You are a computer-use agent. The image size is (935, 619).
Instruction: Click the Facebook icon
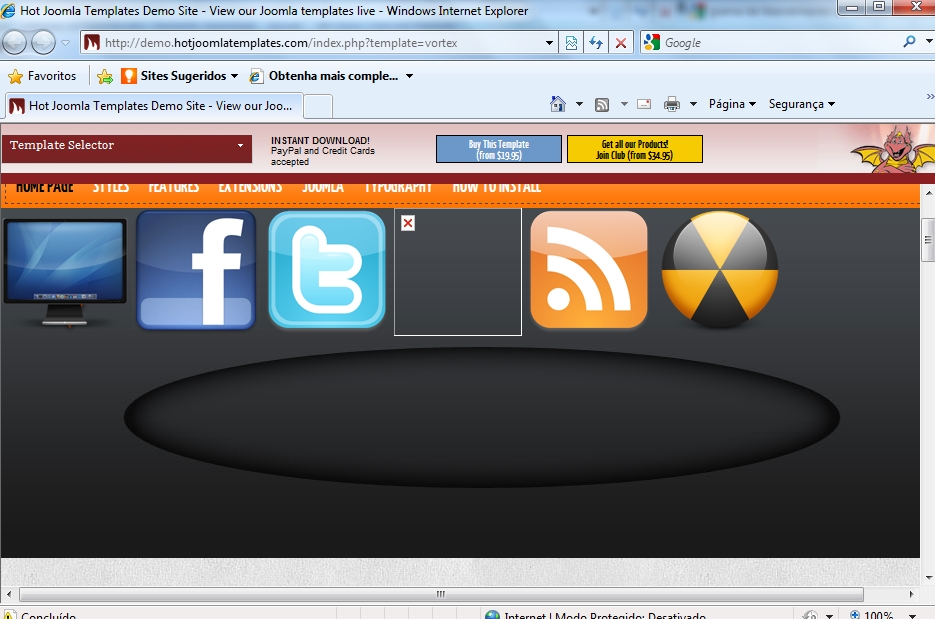pos(196,270)
